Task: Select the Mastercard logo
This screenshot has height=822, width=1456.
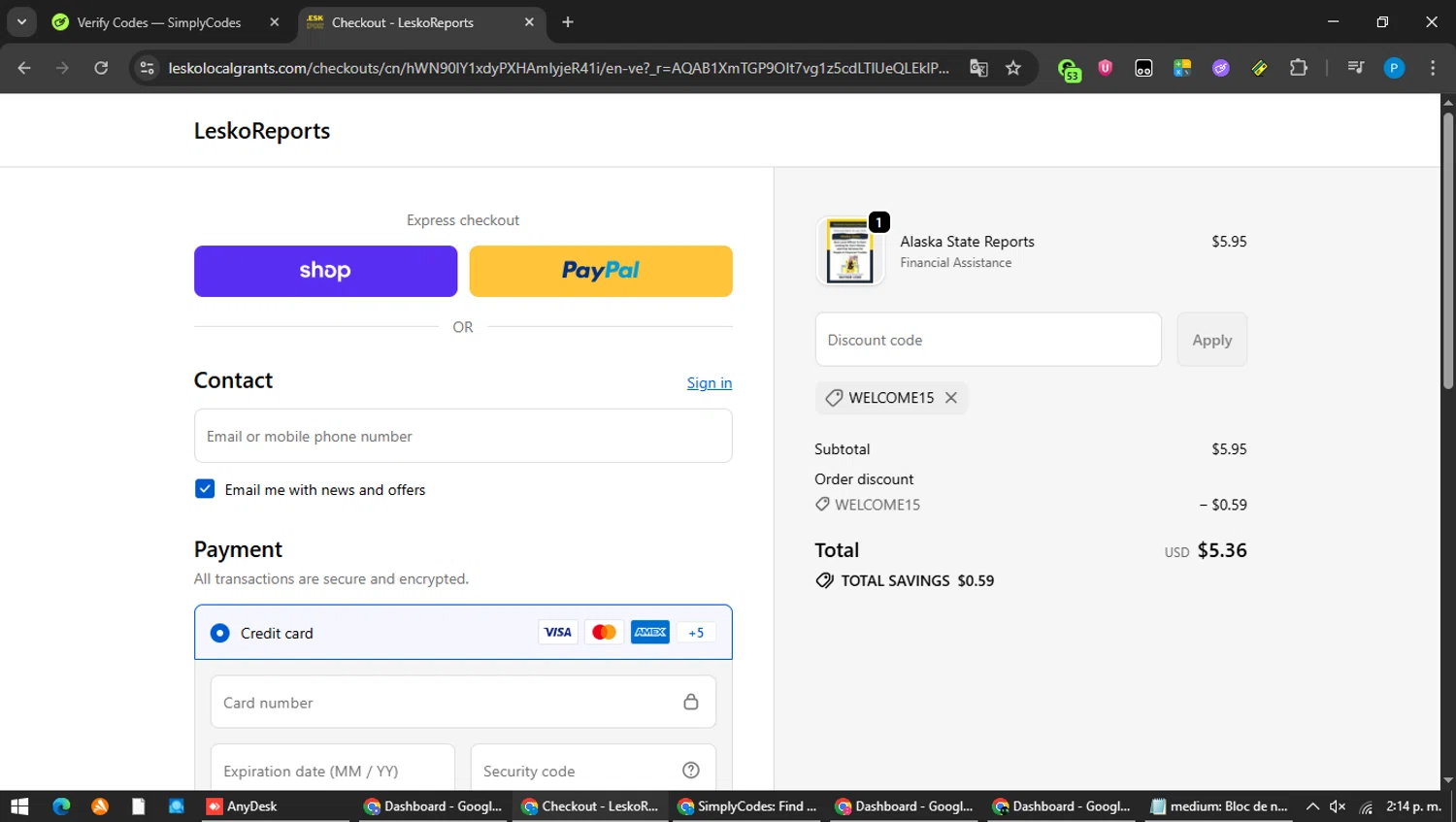Action: [x=604, y=633]
